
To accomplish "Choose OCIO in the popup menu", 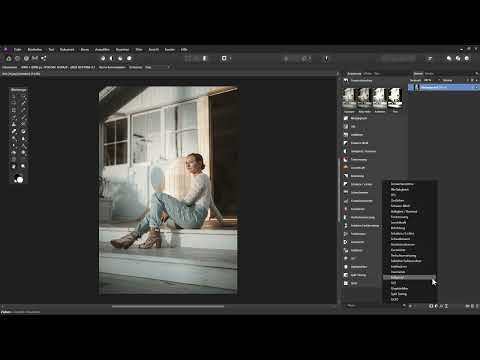I will [409, 299].
